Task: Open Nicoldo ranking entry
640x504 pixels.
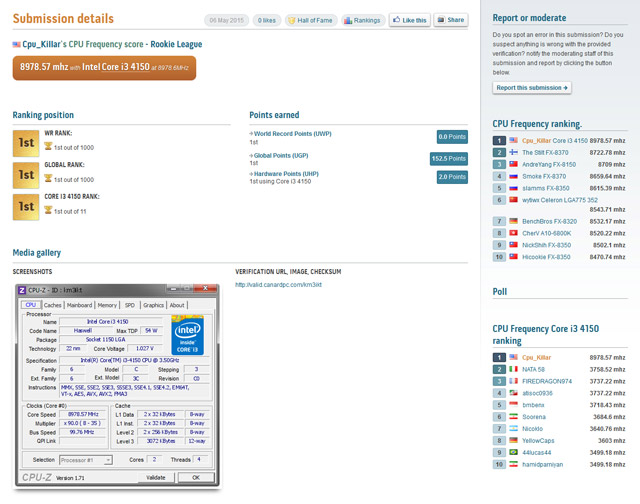Action: tap(533, 429)
